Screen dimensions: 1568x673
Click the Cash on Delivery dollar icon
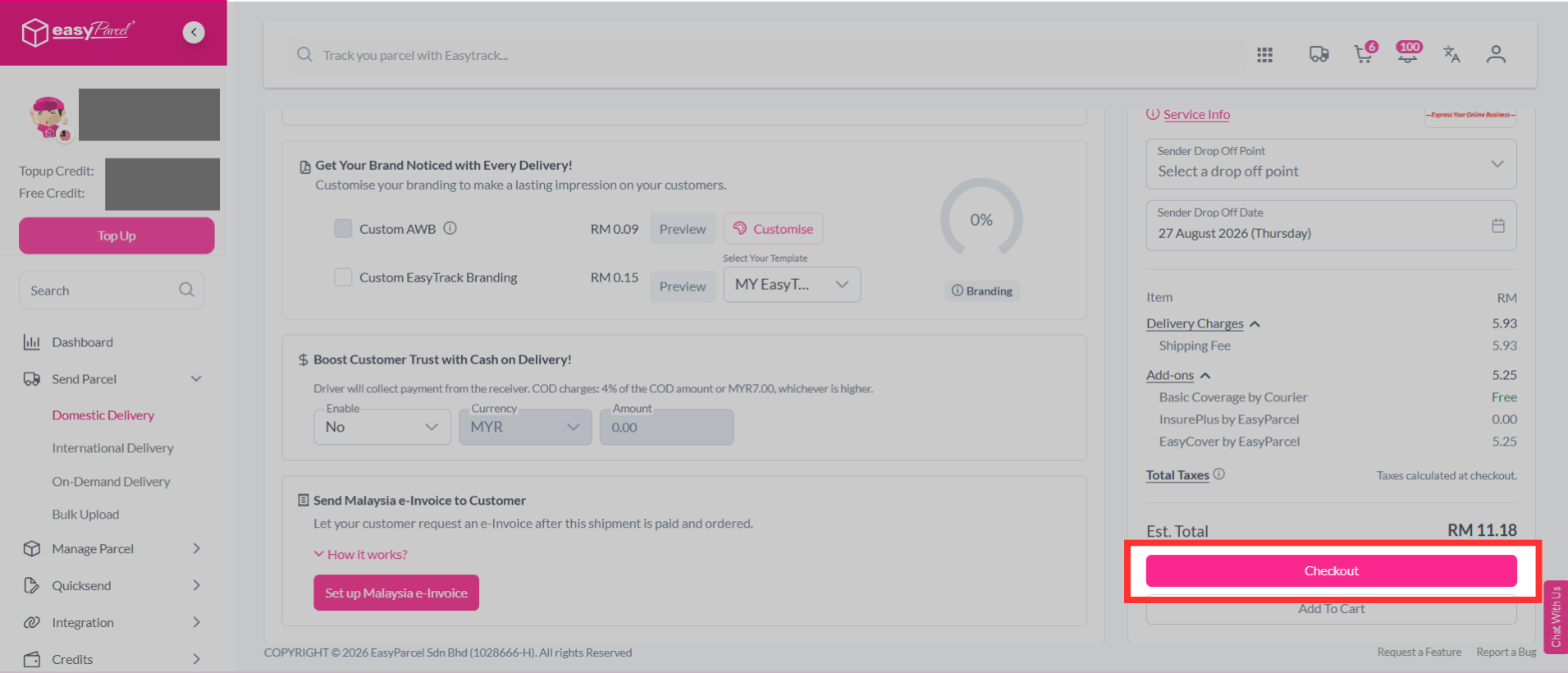(x=303, y=359)
